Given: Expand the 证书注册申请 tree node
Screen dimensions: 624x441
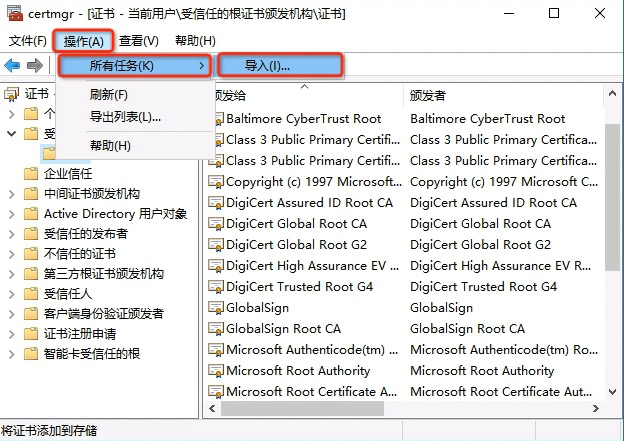Looking at the screenshot, I should [11, 334].
